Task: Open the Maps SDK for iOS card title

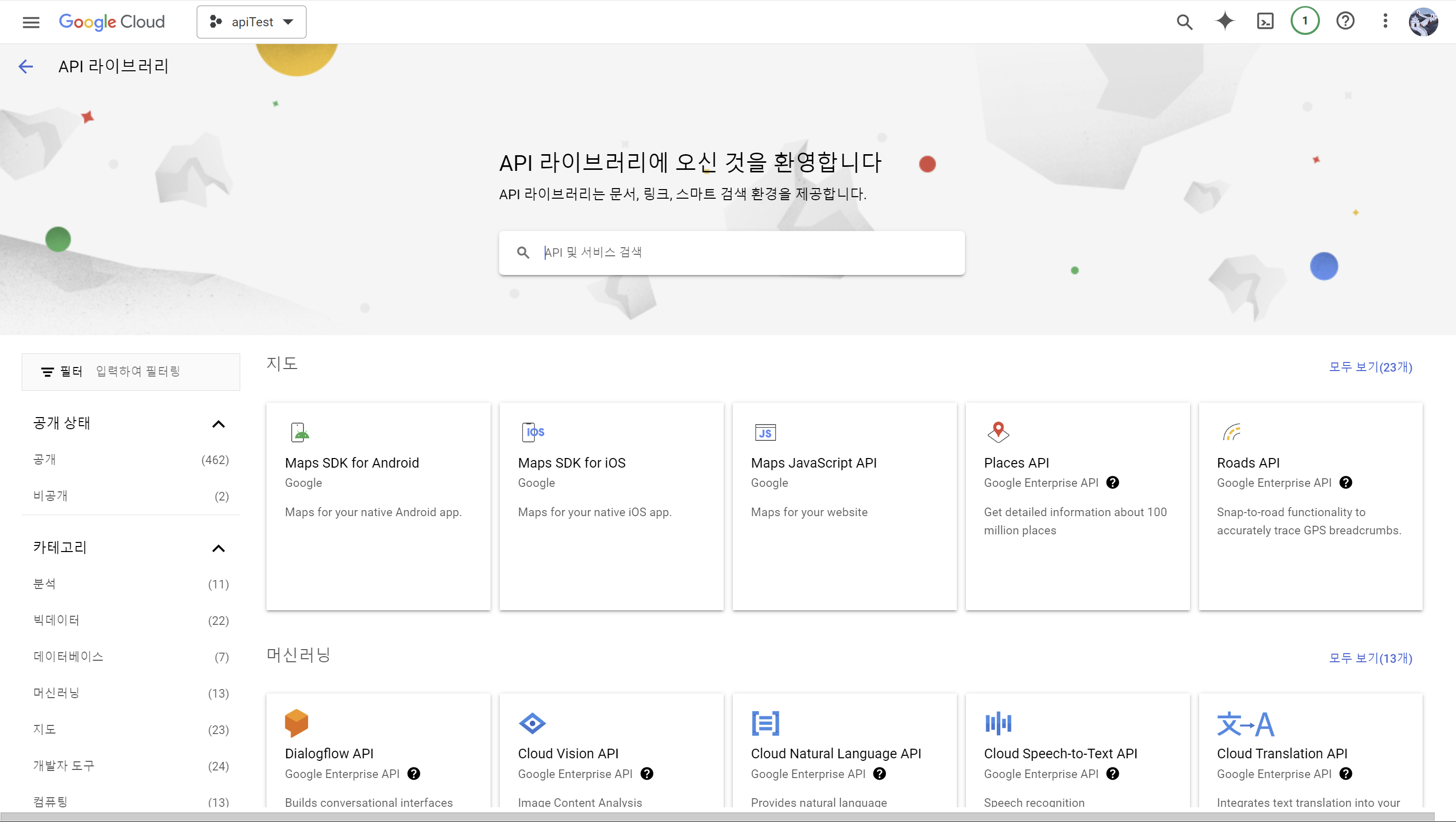Action: click(x=571, y=463)
